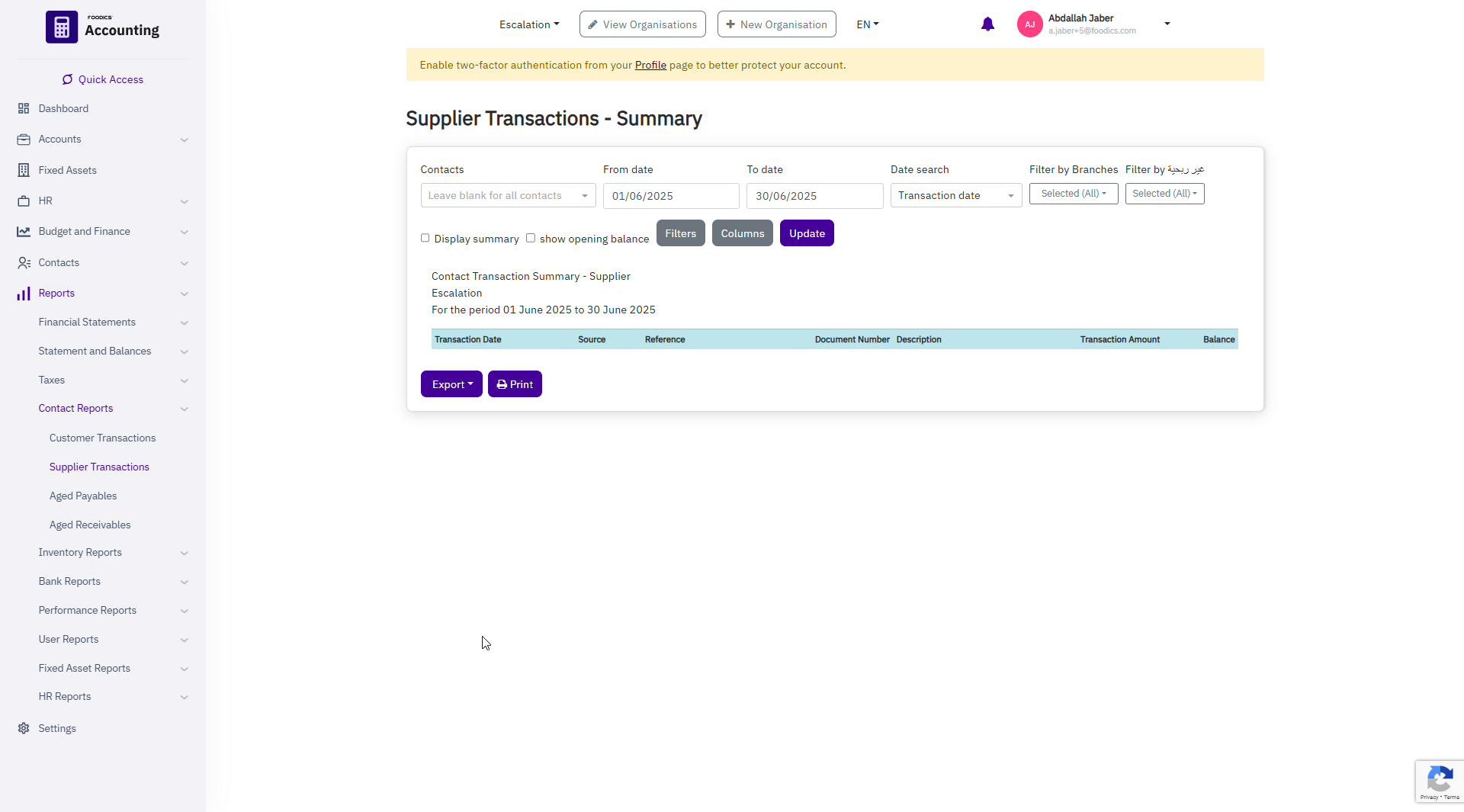Enable the Display summary checkbox

425,238
